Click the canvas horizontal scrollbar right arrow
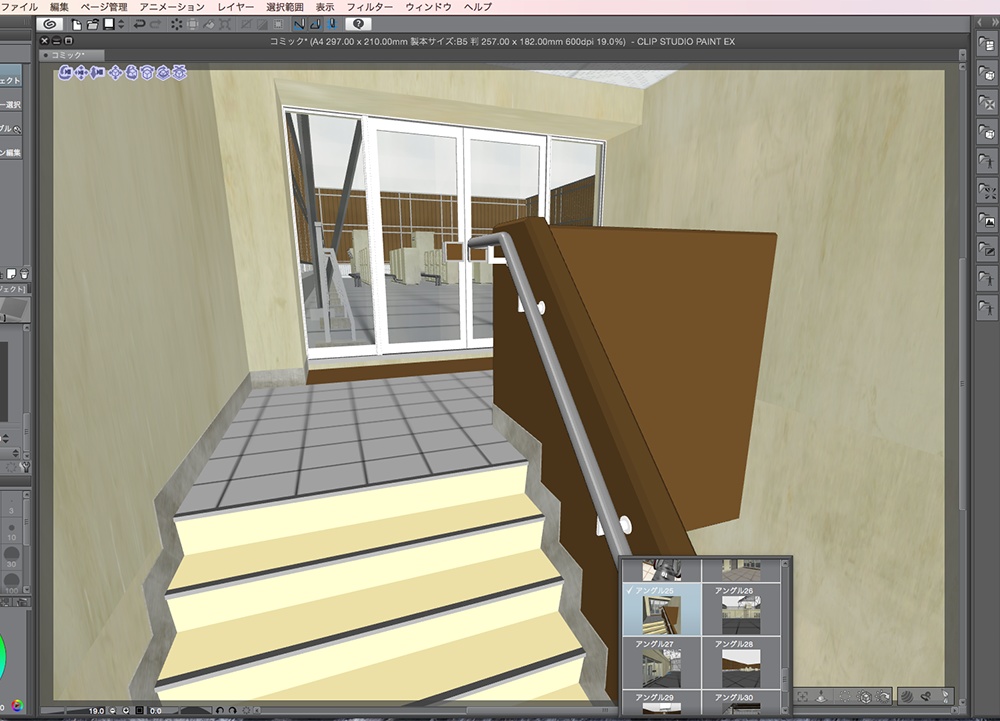 [x=954, y=710]
